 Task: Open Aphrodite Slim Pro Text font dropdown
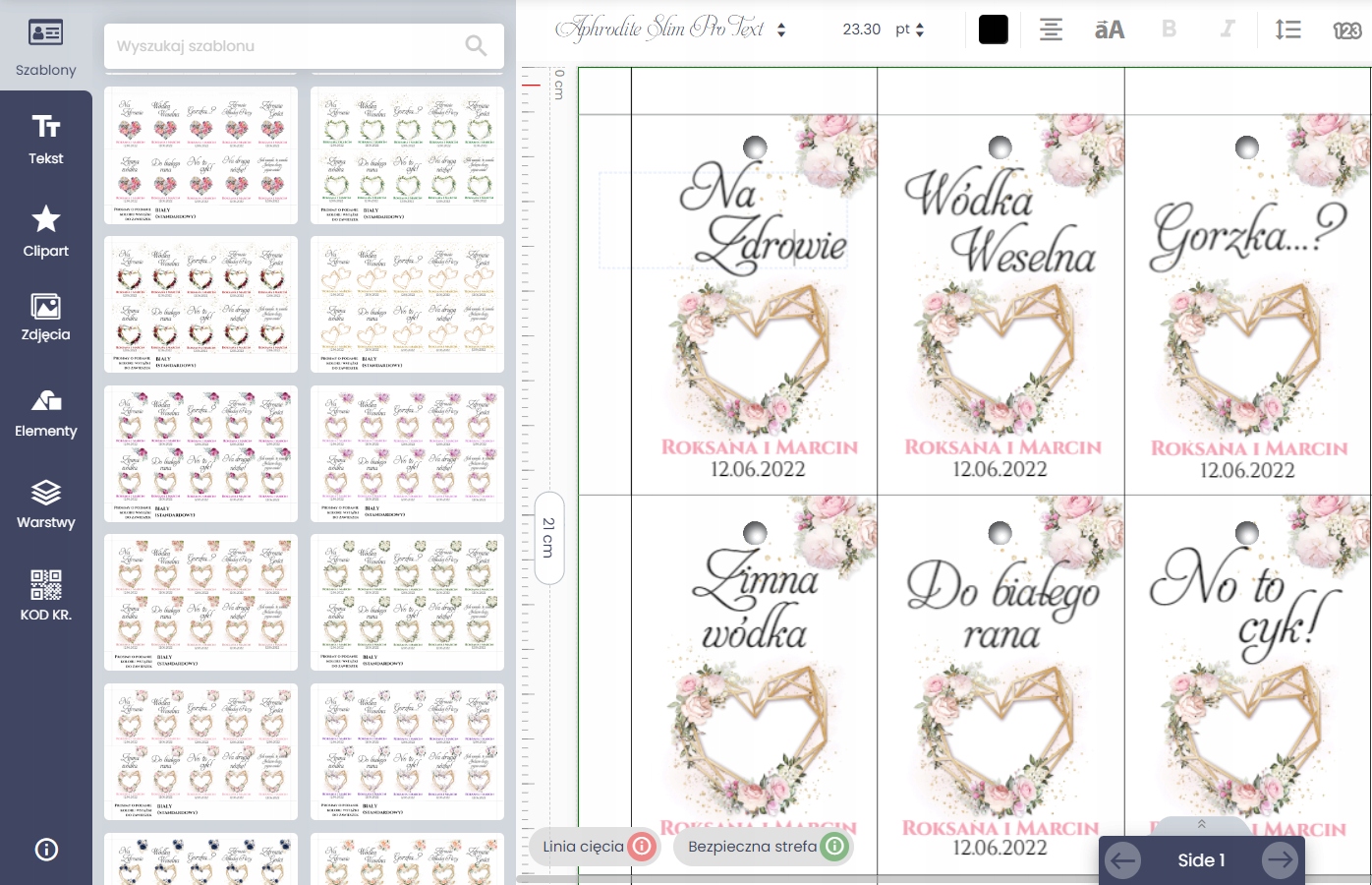tap(671, 29)
